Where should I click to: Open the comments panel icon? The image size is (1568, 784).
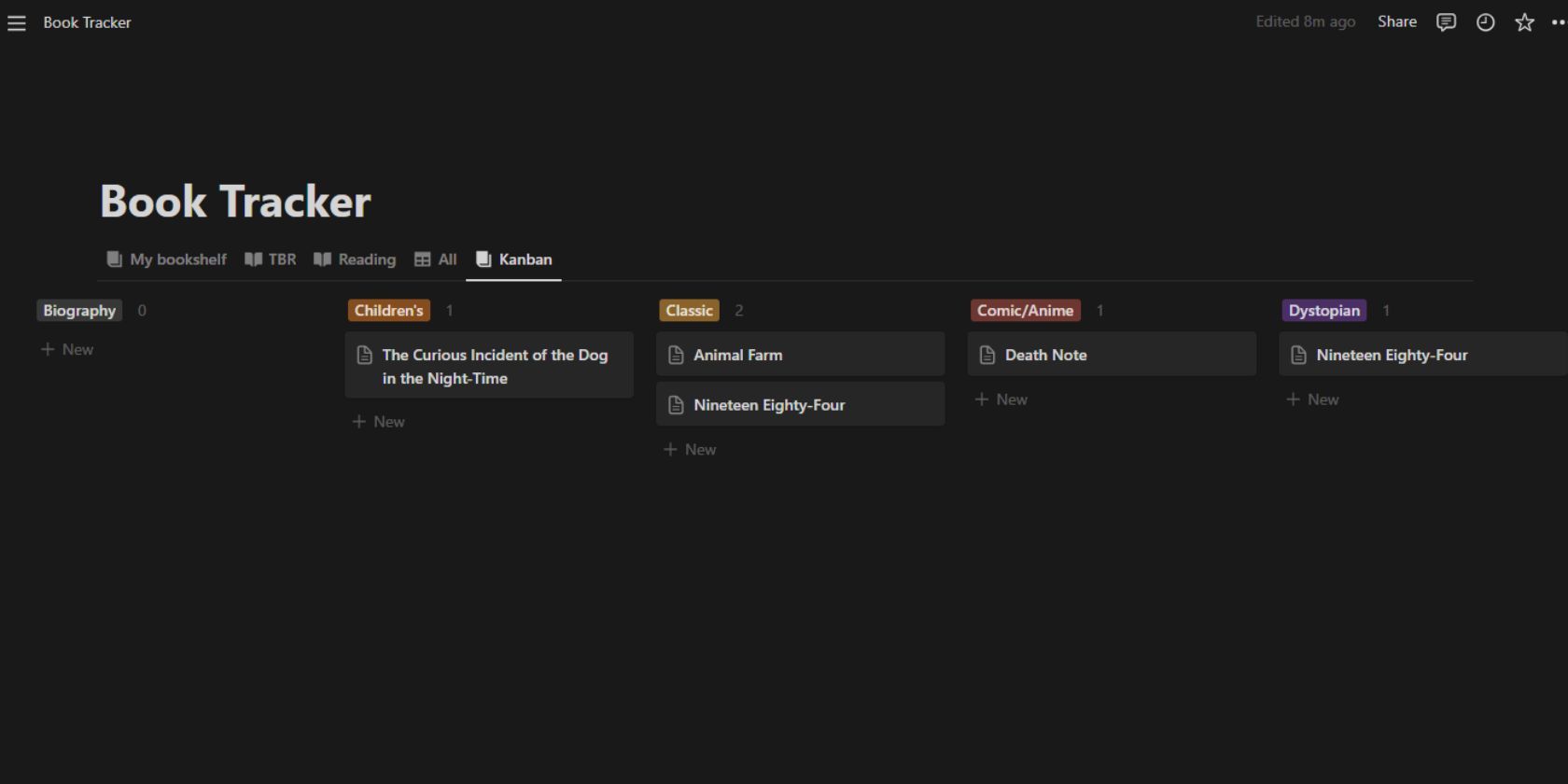coord(1446,22)
